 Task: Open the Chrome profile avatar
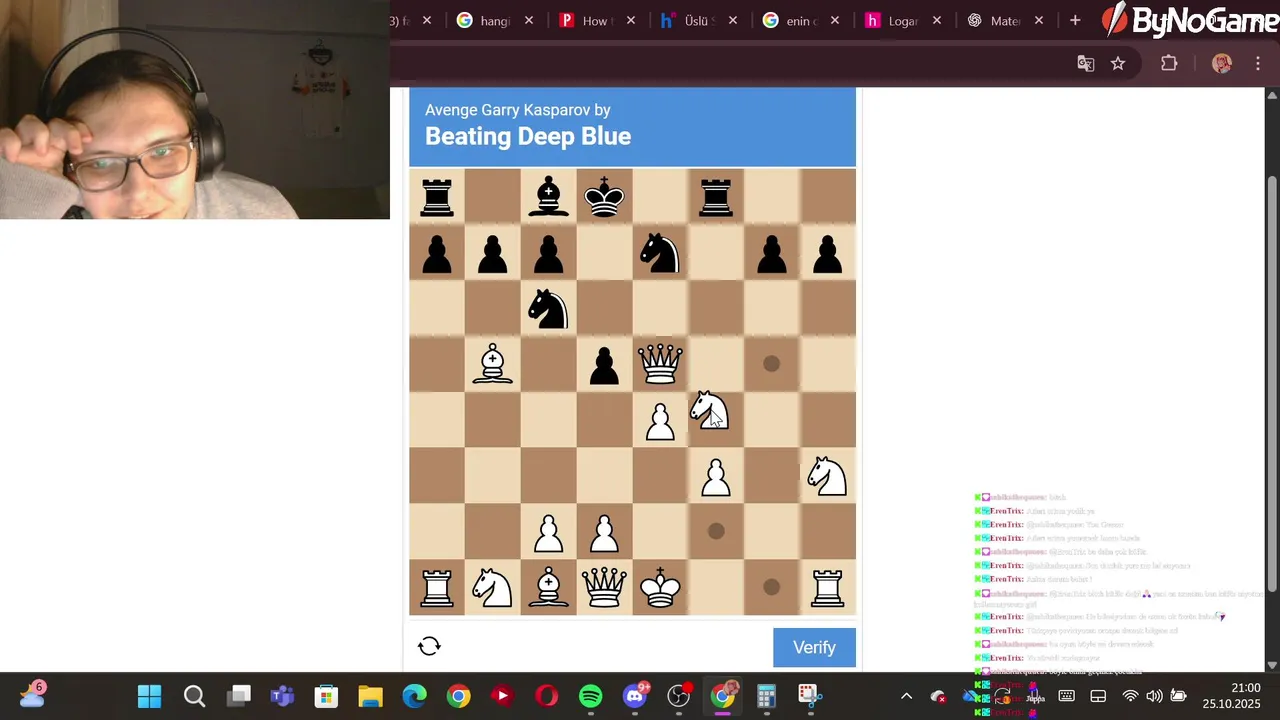pos(1221,63)
